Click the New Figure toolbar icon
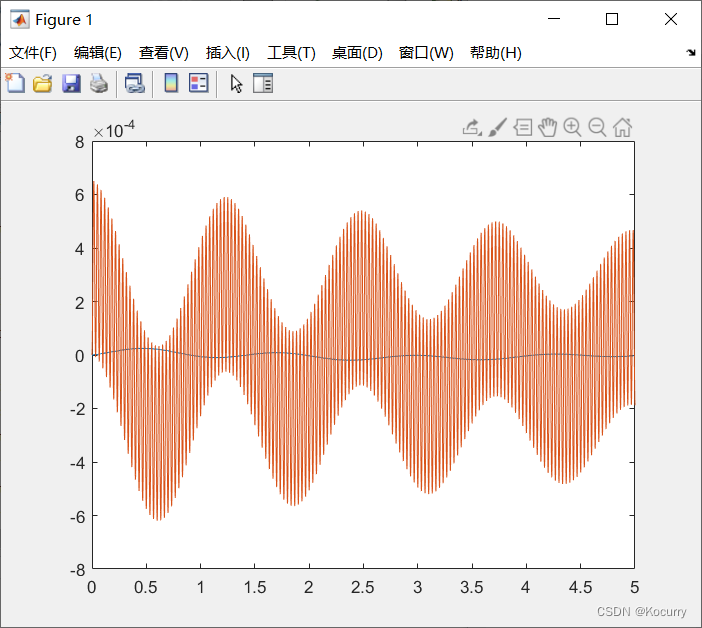Viewport: 702px width, 628px height. (x=15, y=83)
